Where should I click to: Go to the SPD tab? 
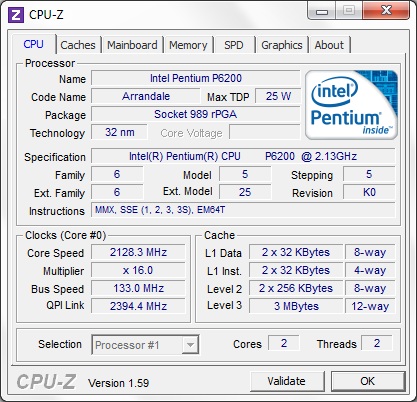[x=233, y=45]
